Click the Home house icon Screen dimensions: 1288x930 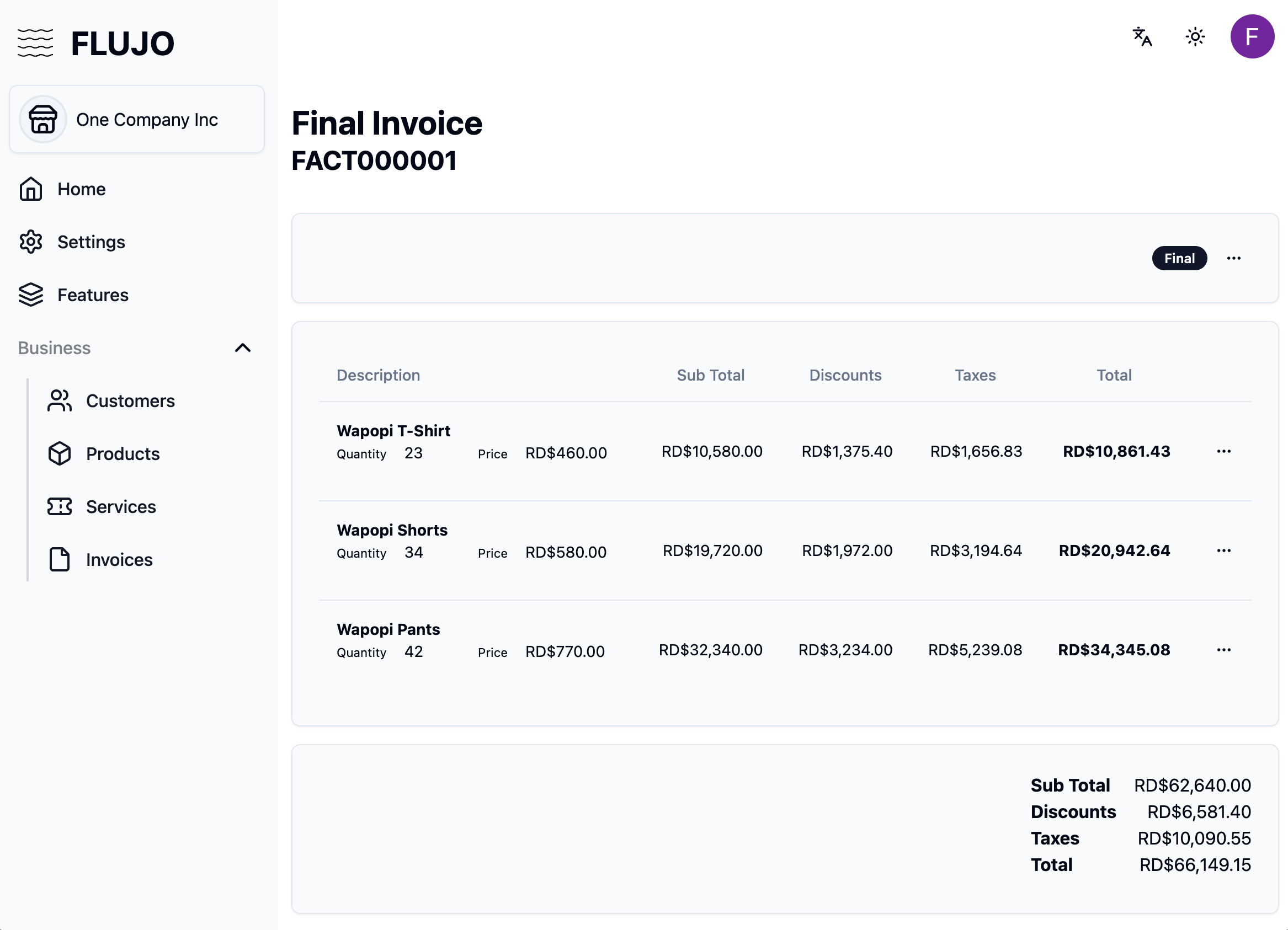[31, 189]
